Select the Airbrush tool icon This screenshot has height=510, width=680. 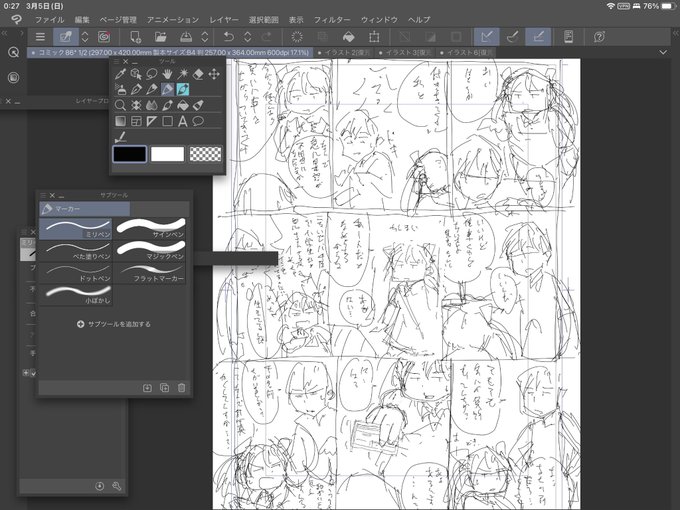click(167, 105)
